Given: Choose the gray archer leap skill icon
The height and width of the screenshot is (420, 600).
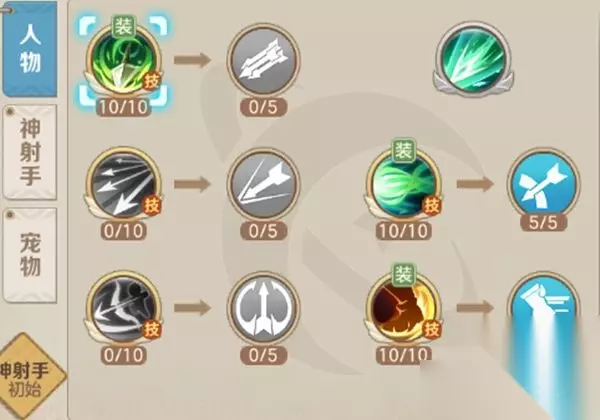Looking at the screenshot, I should (x=123, y=308).
